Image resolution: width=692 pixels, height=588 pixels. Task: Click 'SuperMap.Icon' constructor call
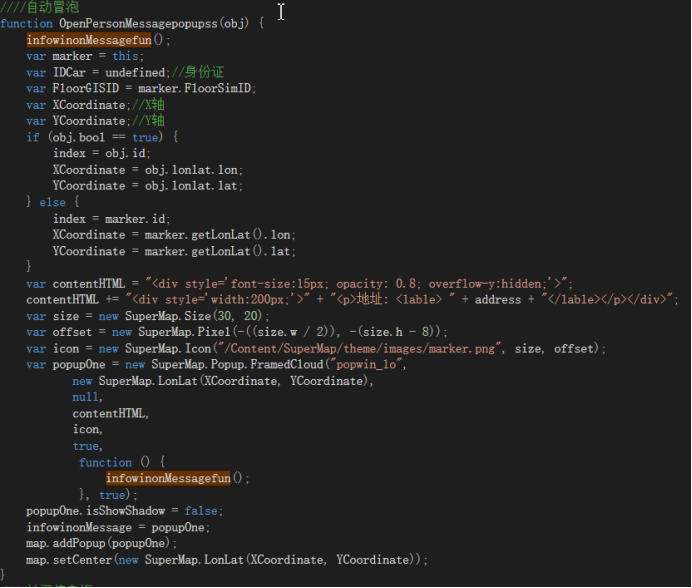(x=168, y=349)
